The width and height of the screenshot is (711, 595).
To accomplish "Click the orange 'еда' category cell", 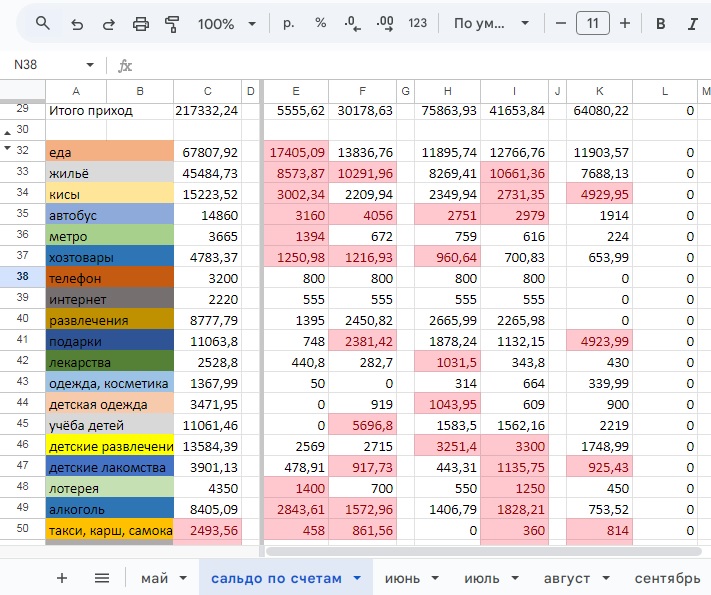I will tap(109, 151).
